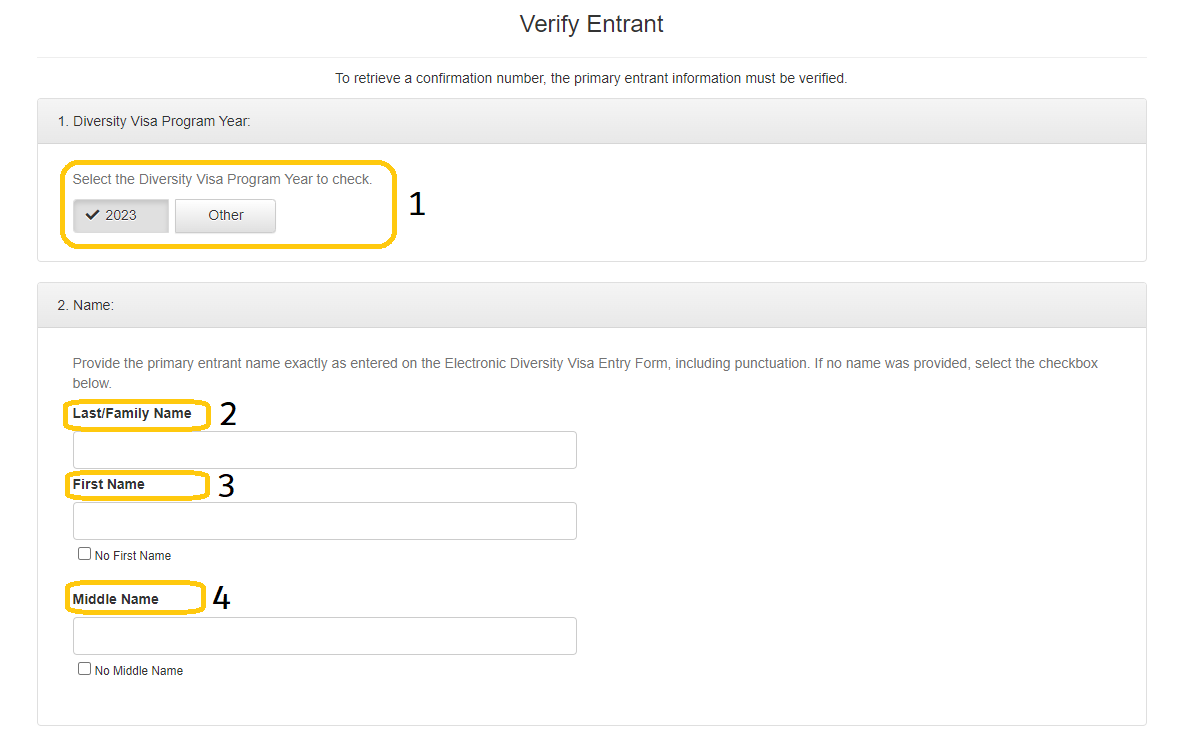Viewport: 1189px width, 745px height.
Task: Enable the No Middle Name checkbox
Action: pos(85,669)
